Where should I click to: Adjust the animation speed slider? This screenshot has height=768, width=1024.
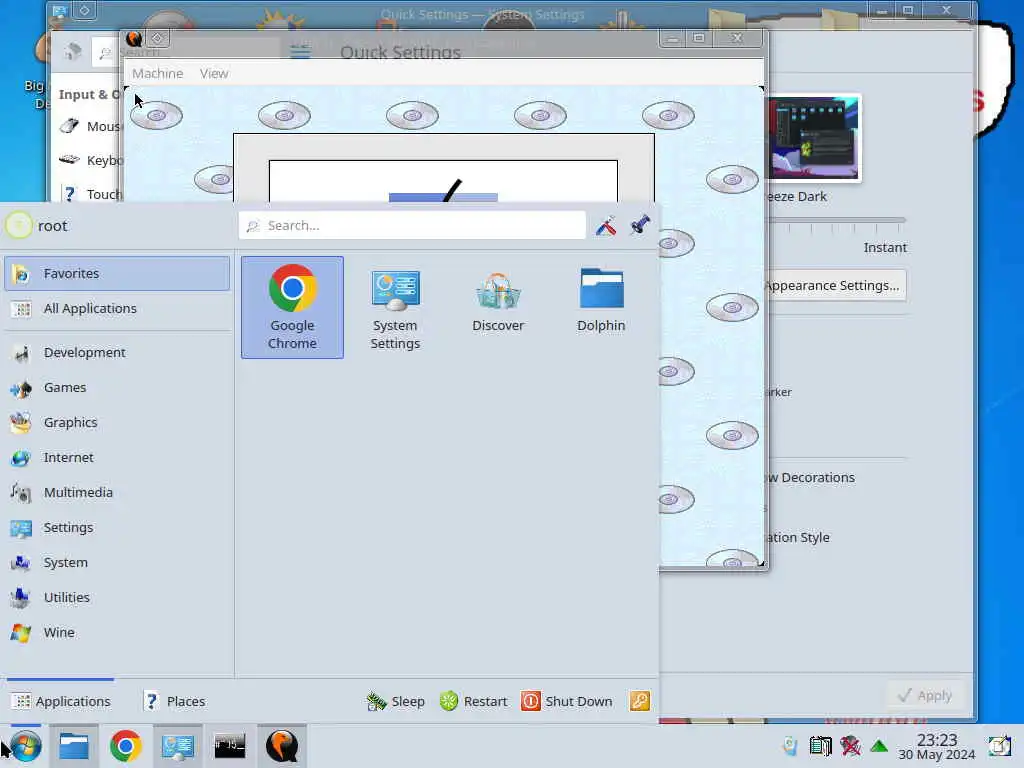[836, 221]
